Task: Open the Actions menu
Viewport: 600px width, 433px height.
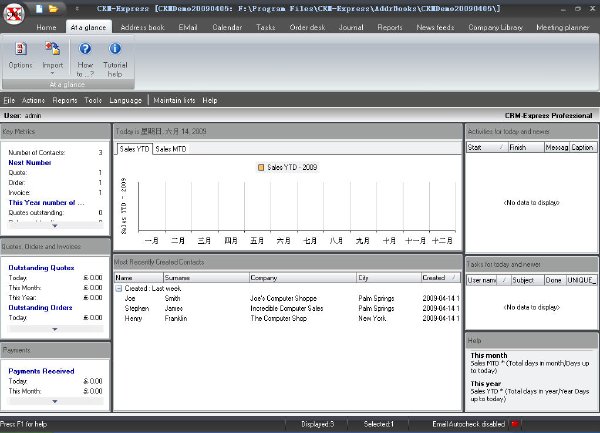Action: 33,100
